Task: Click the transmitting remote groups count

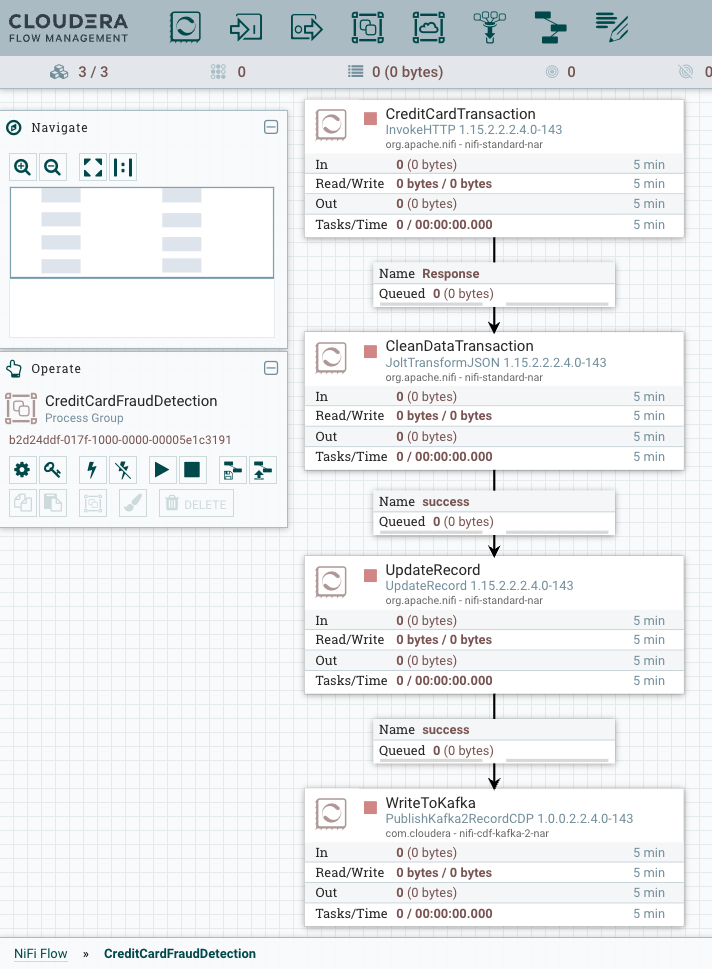Action: [x=561, y=72]
